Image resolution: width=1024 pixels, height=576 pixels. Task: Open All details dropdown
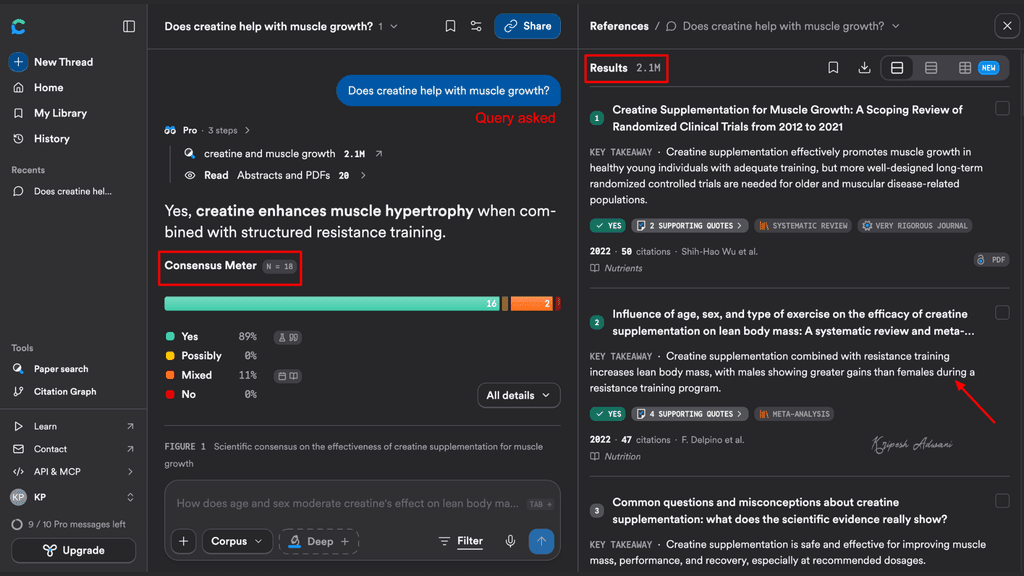click(519, 396)
